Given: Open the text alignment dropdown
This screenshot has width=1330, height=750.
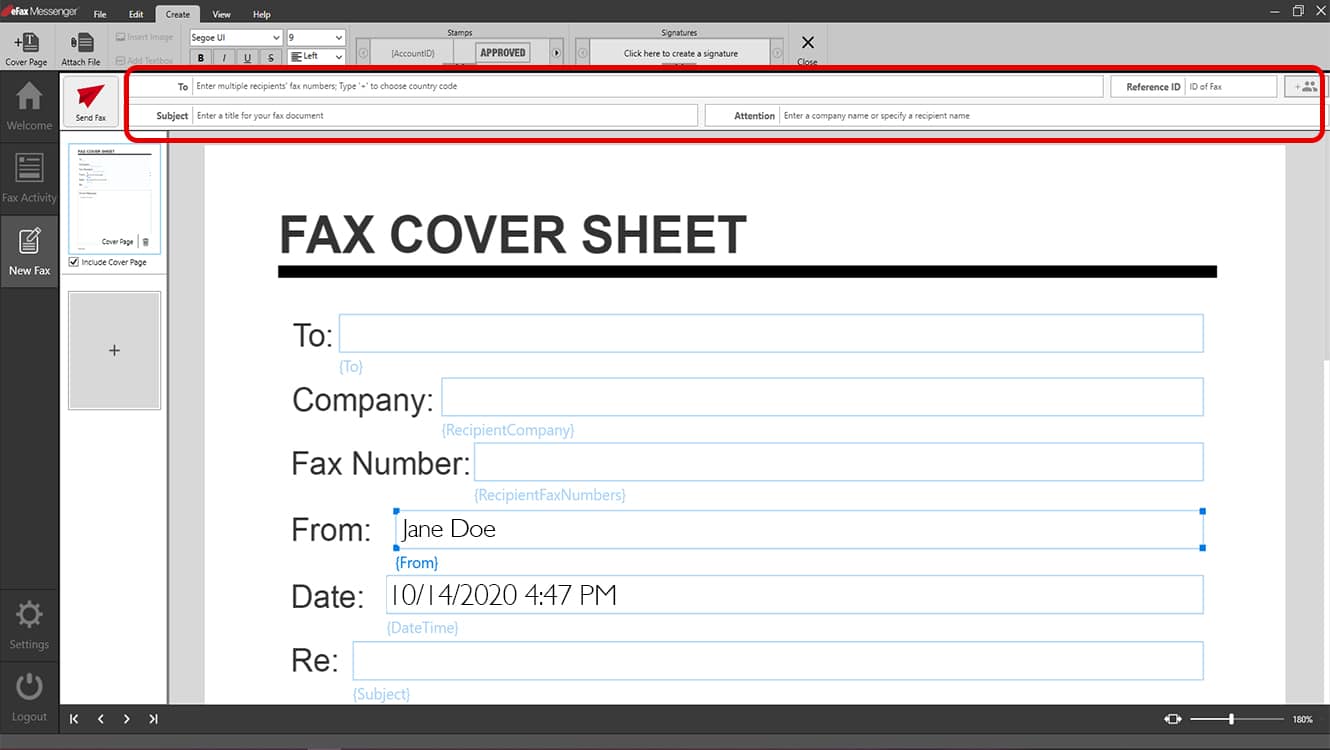Looking at the screenshot, I should (316, 57).
